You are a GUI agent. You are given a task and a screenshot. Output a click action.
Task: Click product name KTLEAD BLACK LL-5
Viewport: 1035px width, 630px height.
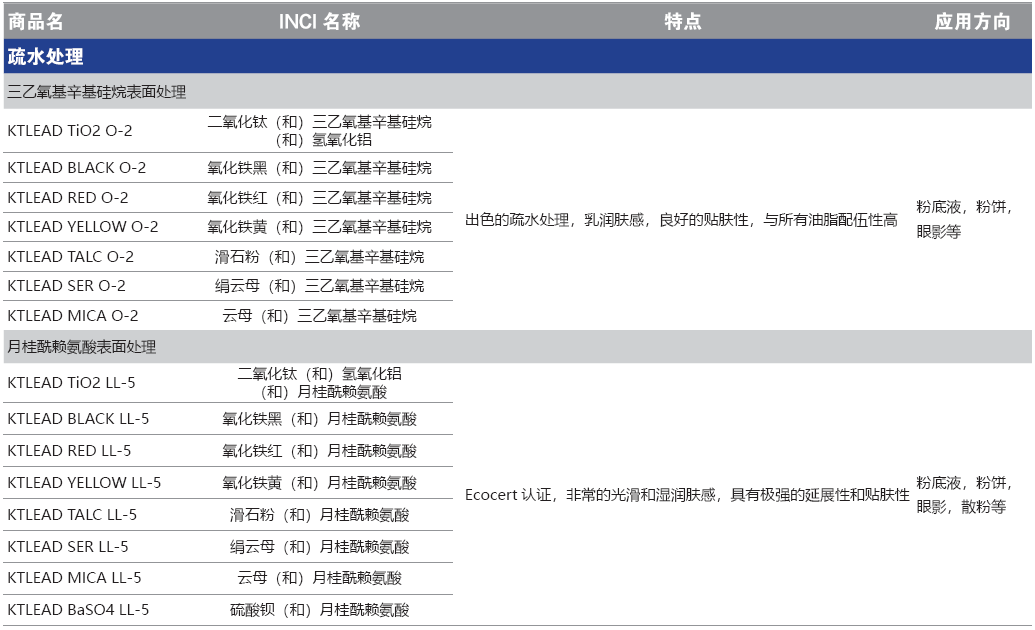point(79,419)
